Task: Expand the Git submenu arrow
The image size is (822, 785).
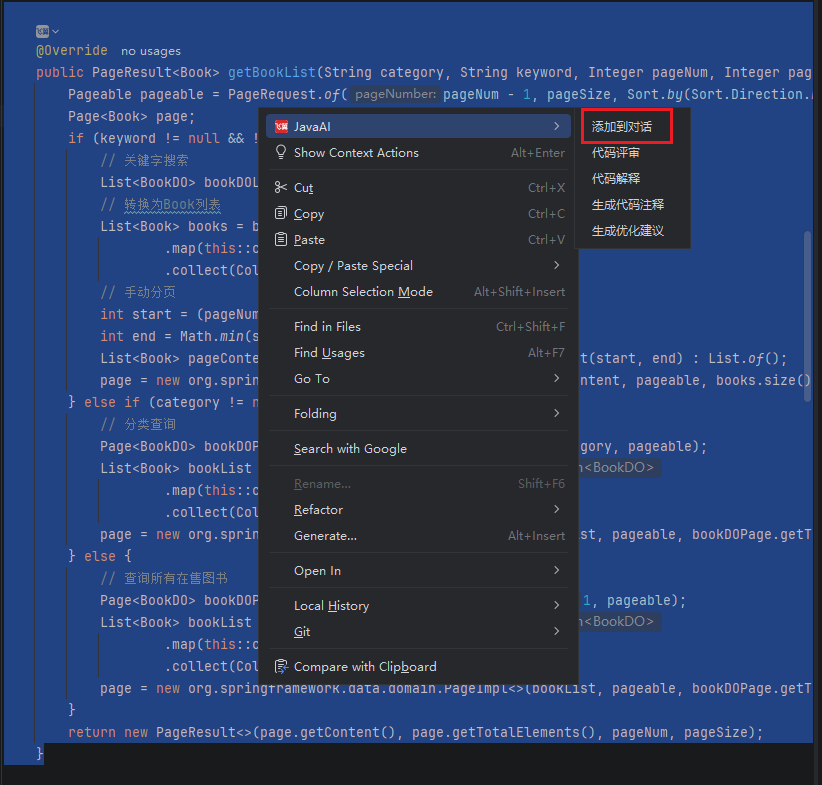Action: tap(556, 631)
